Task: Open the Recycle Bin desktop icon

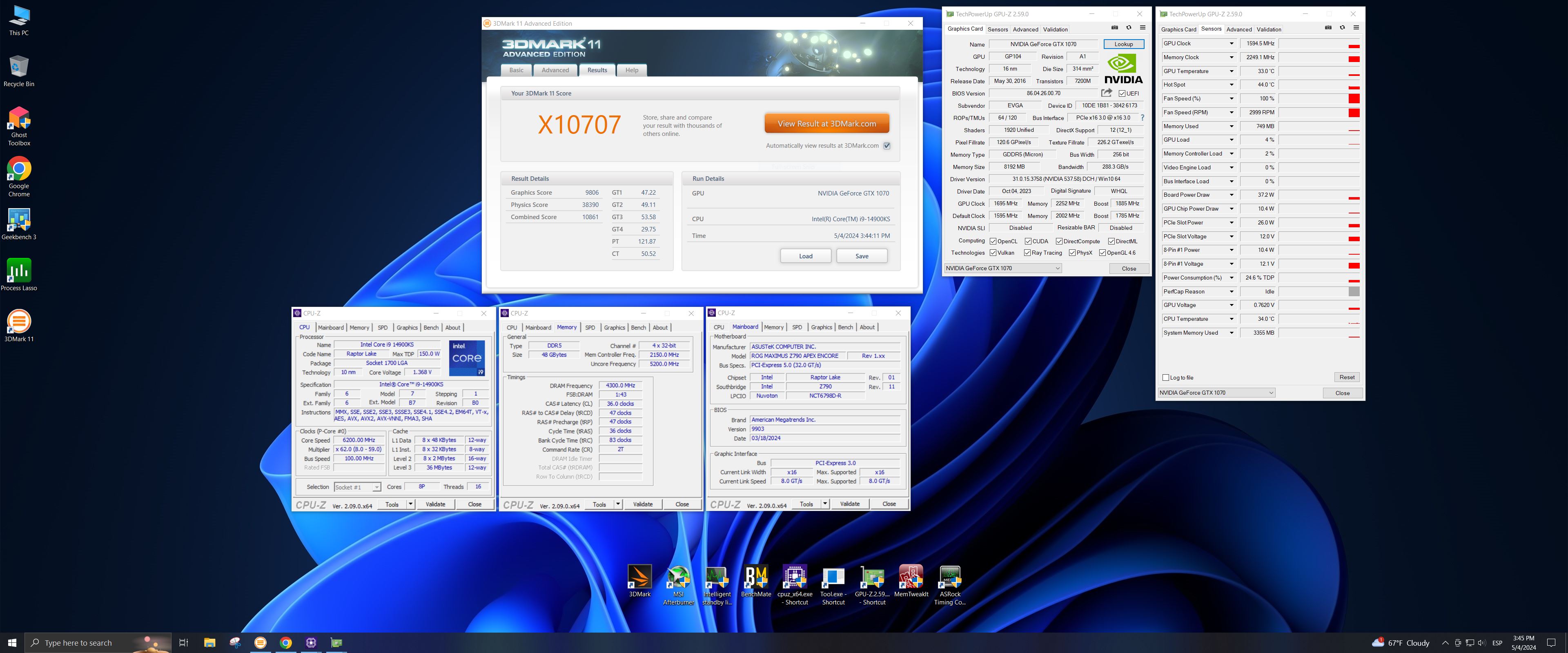Action: point(19,71)
